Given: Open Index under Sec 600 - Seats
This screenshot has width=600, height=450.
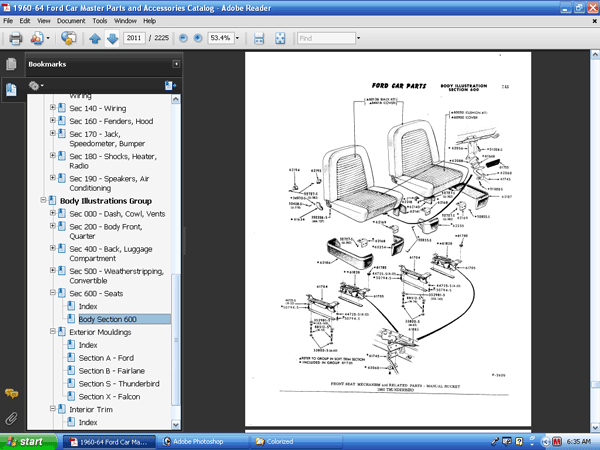Looking at the screenshot, I should (x=88, y=306).
